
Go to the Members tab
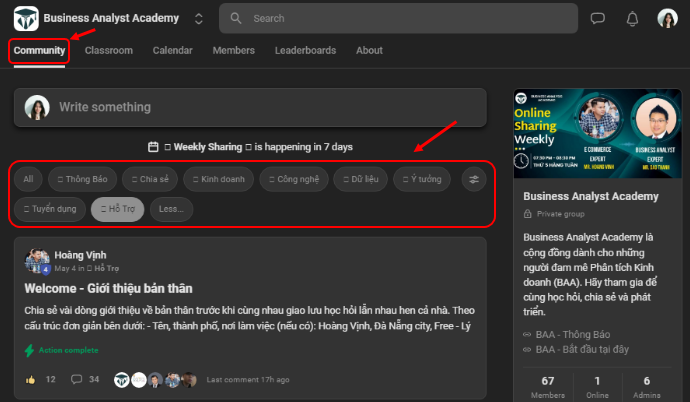click(234, 51)
